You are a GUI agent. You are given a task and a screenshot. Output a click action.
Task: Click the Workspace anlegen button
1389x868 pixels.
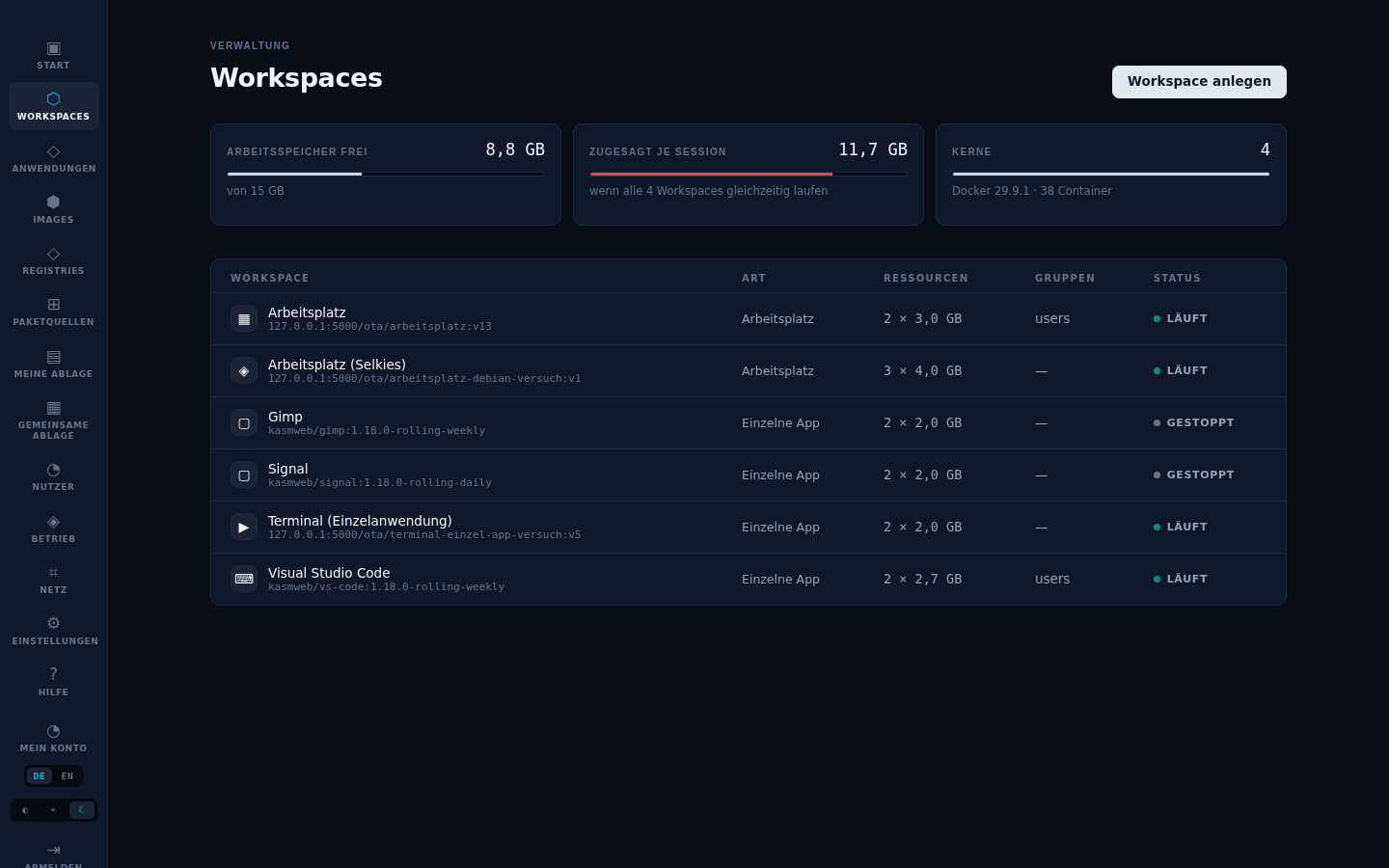tap(1199, 82)
